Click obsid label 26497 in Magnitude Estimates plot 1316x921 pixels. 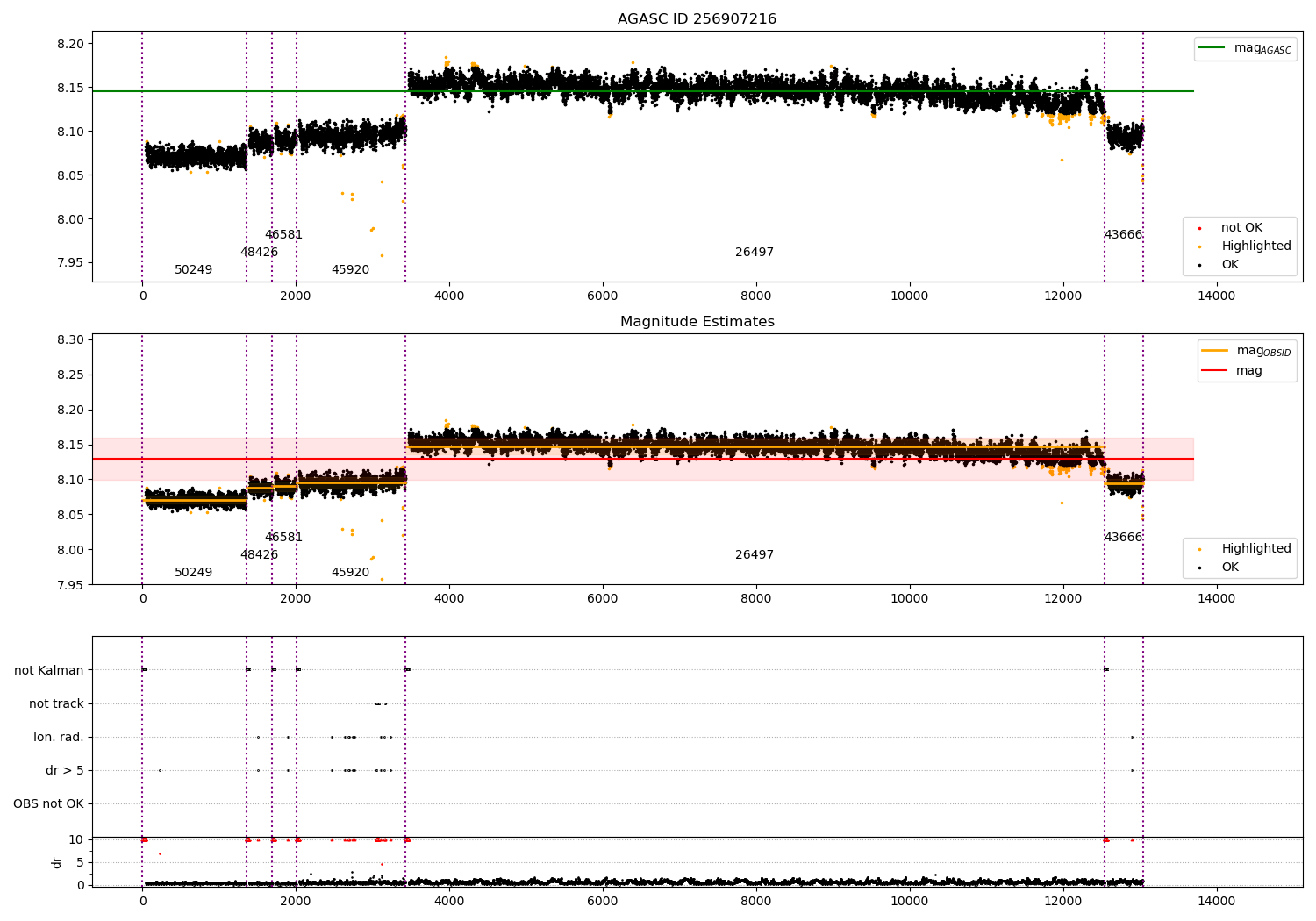tap(755, 555)
